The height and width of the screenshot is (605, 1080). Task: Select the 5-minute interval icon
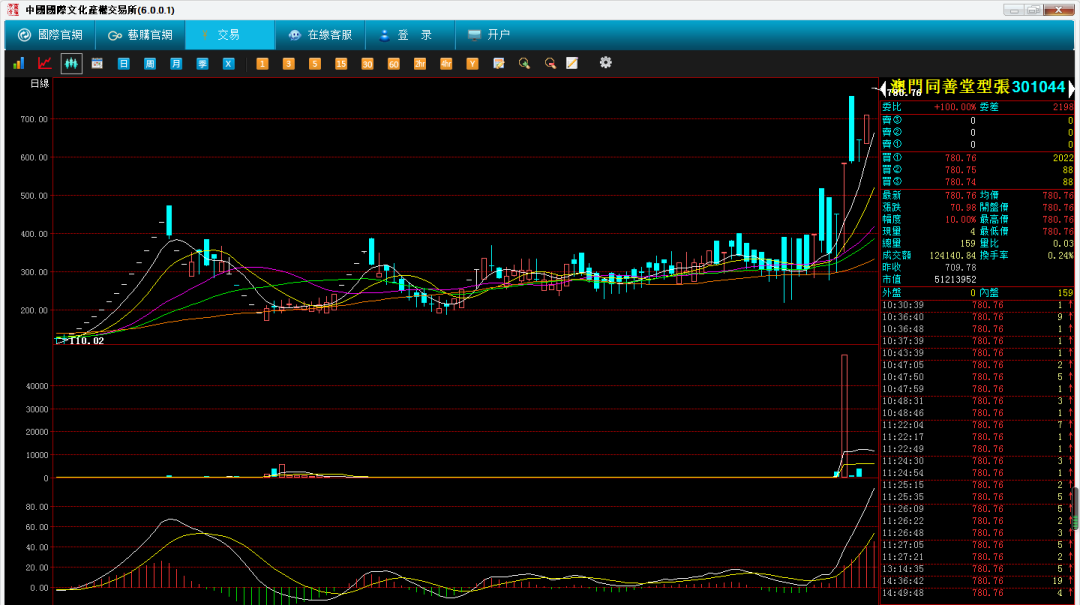[314, 63]
